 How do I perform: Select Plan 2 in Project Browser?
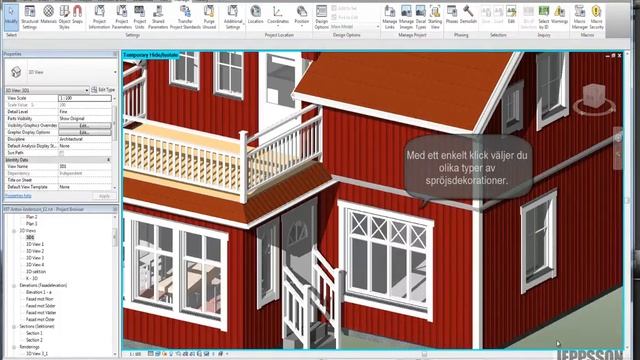pos(31,217)
